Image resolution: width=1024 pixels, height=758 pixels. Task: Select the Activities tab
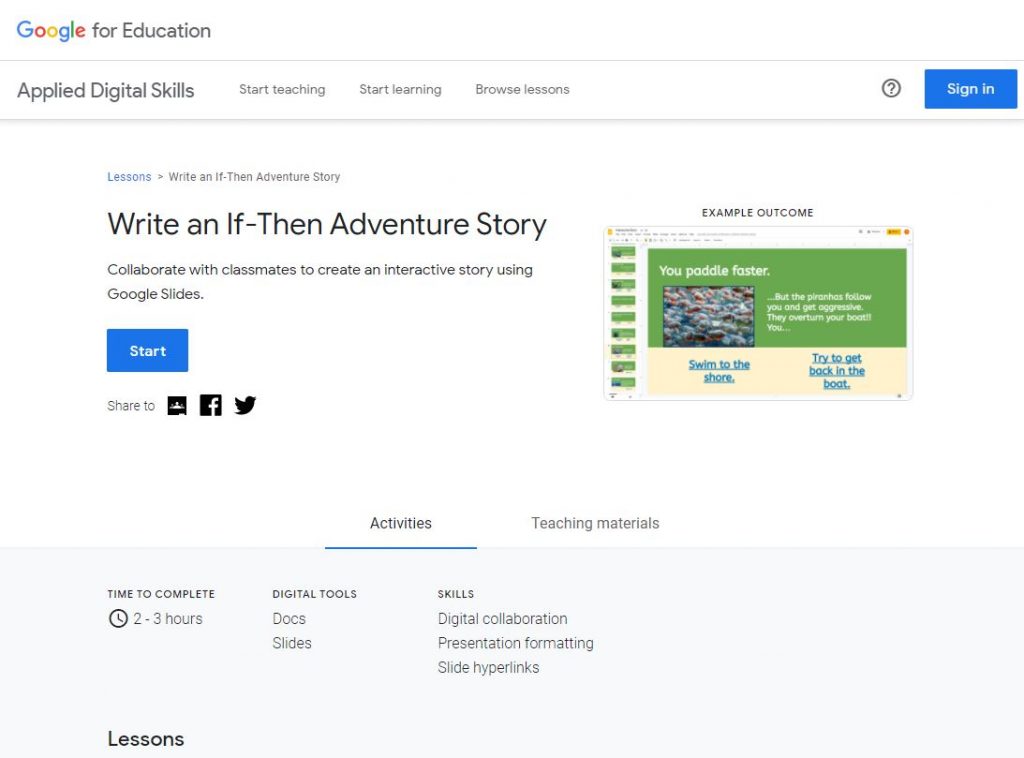coord(400,523)
